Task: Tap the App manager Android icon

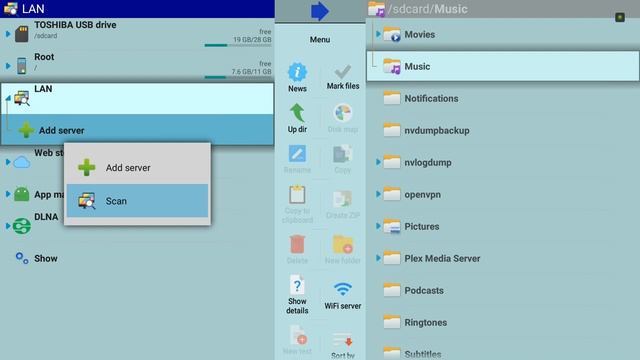Action: point(22,194)
